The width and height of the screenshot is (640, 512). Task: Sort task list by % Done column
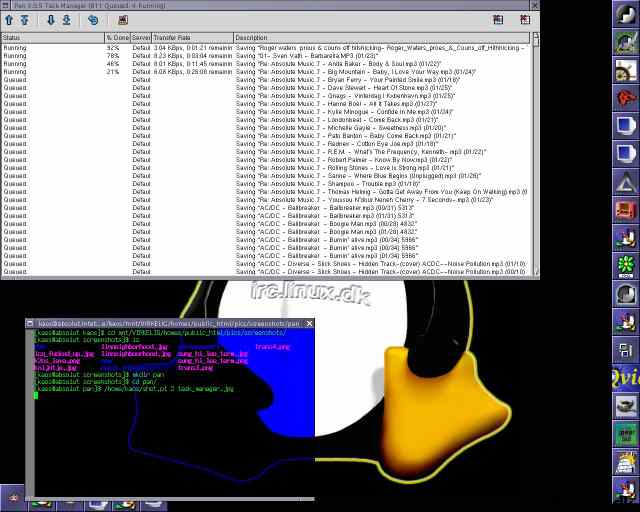(118, 38)
